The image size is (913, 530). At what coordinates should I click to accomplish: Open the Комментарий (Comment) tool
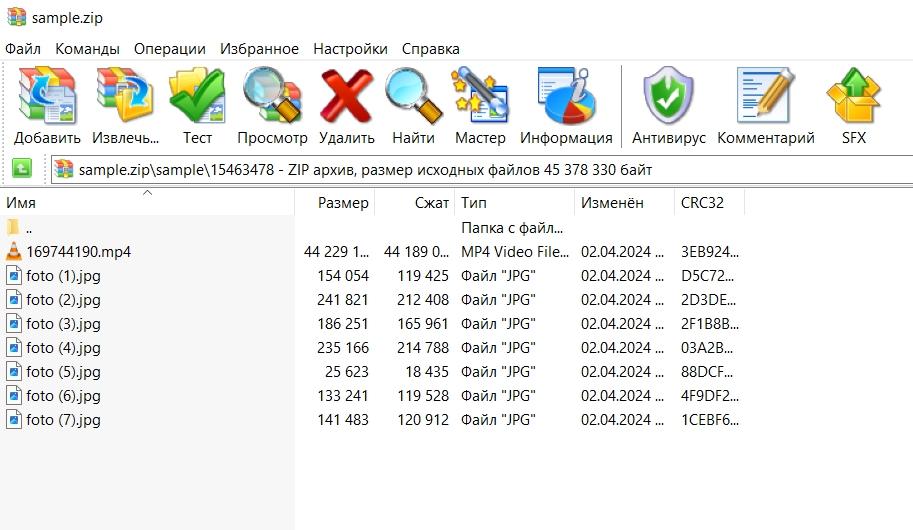(x=765, y=97)
